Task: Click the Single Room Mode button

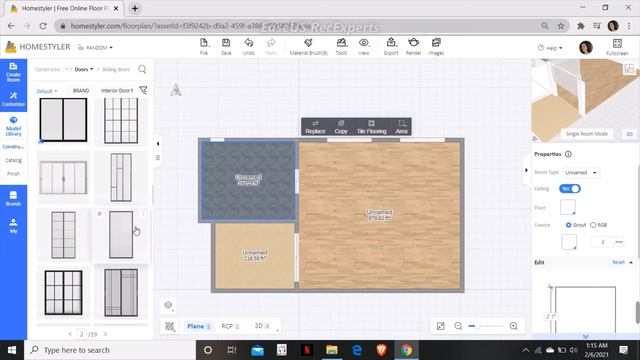Action: [587, 134]
